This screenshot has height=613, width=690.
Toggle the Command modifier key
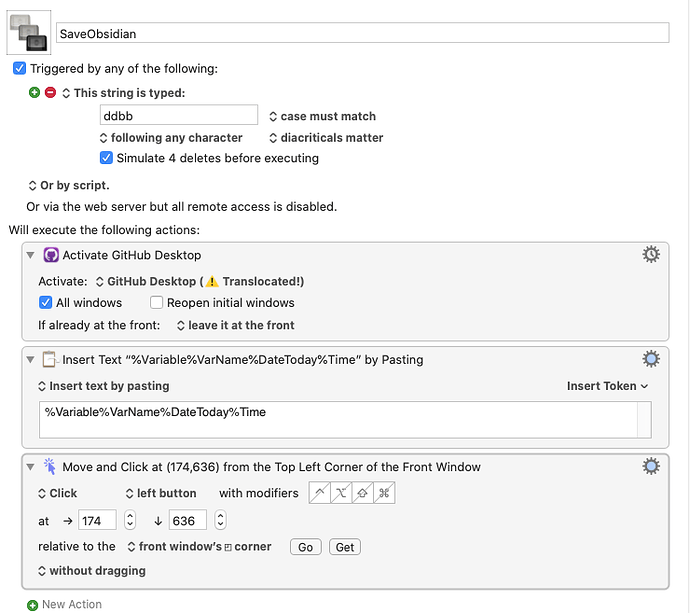pos(384,493)
